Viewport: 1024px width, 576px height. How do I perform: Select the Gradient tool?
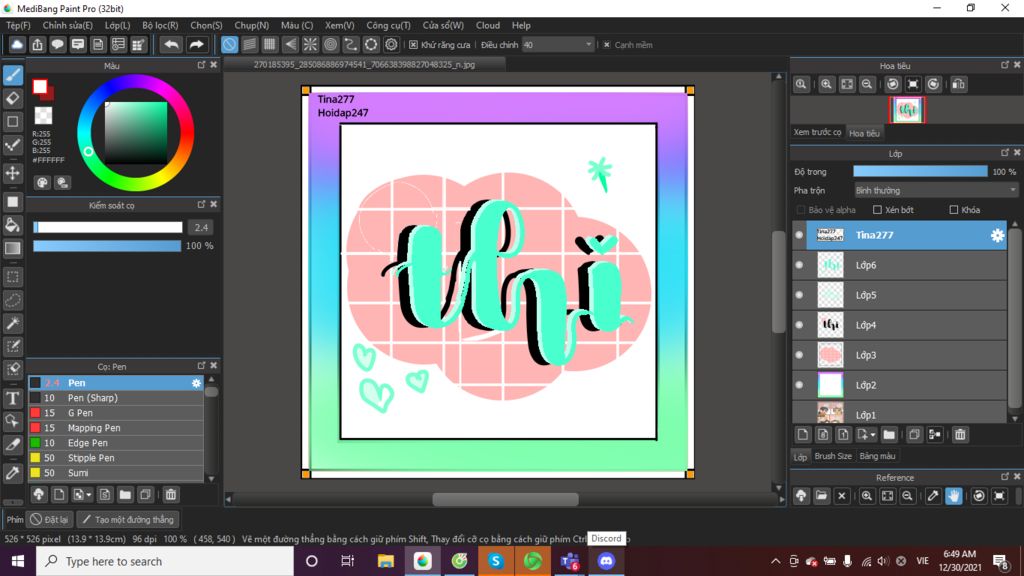coord(13,248)
